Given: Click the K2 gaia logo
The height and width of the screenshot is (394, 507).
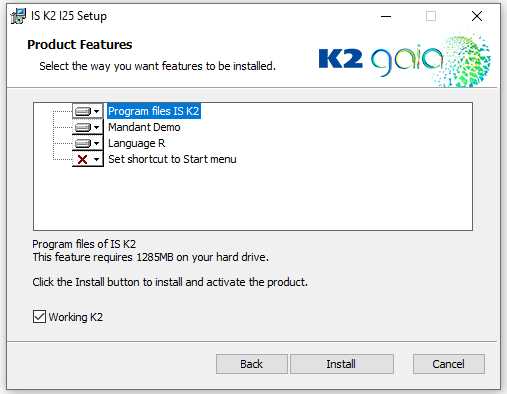Looking at the screenshot, I should tap(404, 59).
